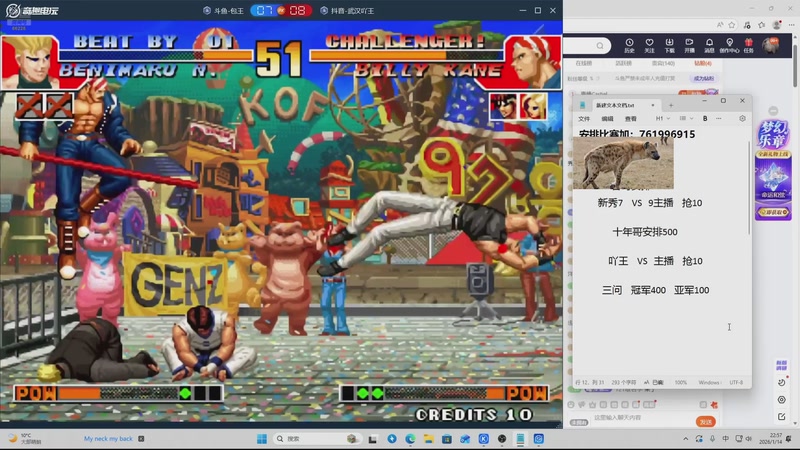Click text line 十年哥安排500
Image resolution: width=800 pixels, height=450 pixels.
(645, 232)
